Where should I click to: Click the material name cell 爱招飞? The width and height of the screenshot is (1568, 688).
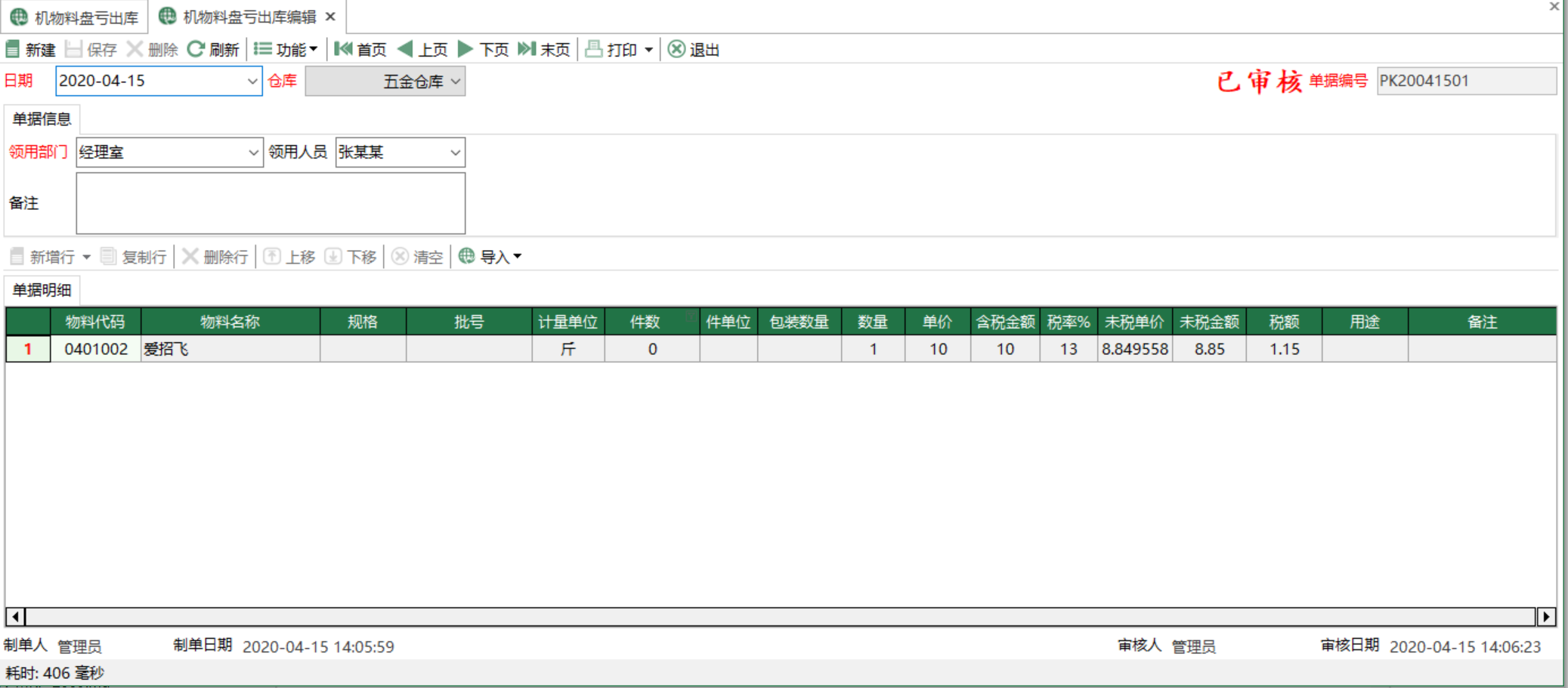point(230,349)
